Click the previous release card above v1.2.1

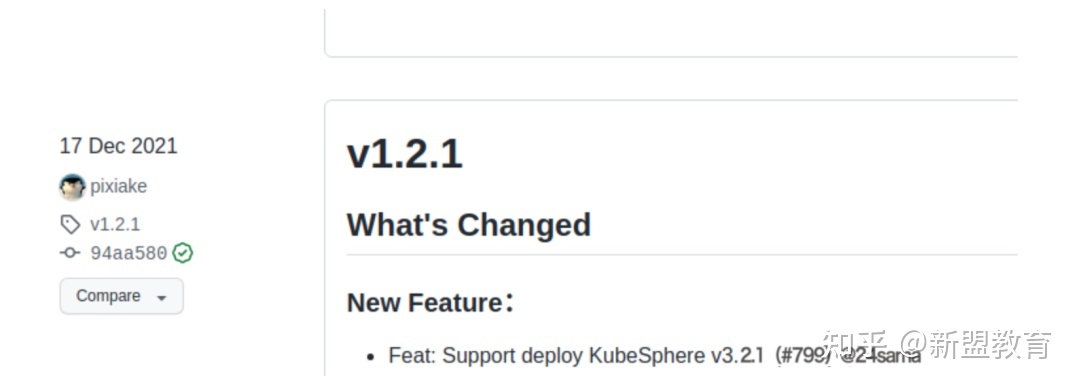[671, 33]
